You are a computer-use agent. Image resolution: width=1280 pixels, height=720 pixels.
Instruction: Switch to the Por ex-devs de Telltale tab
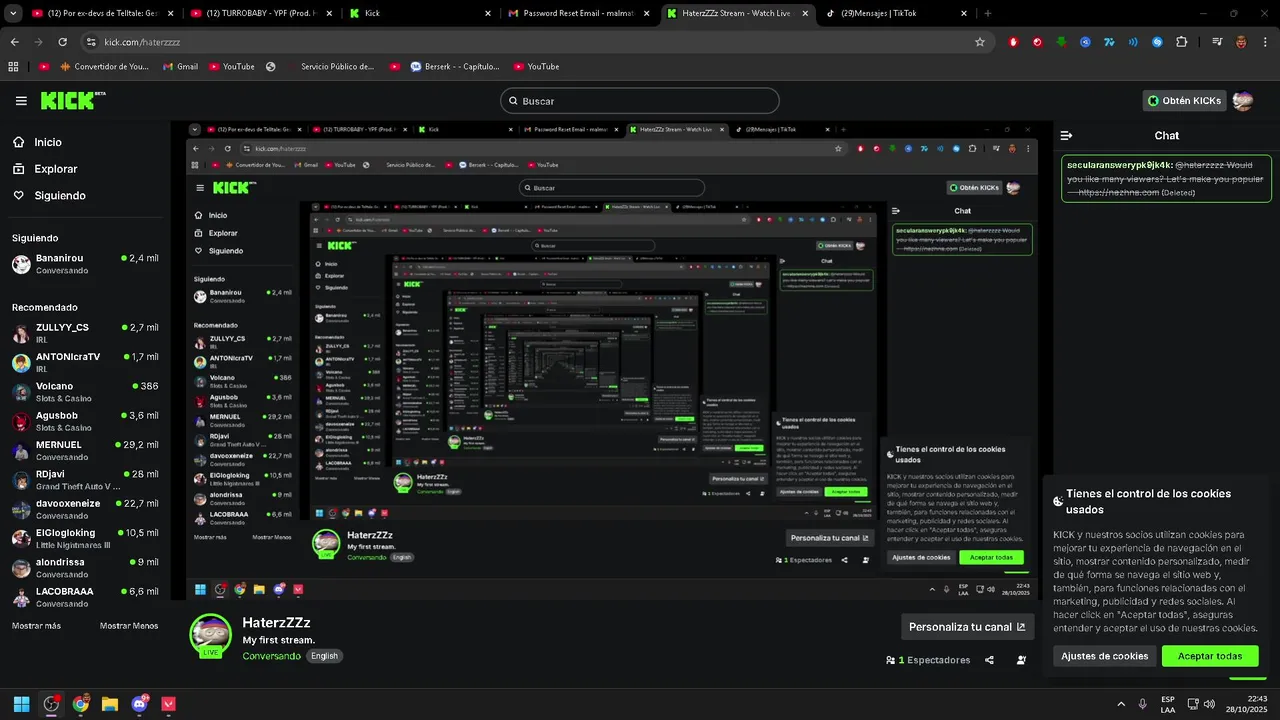[x=103, y=14]
